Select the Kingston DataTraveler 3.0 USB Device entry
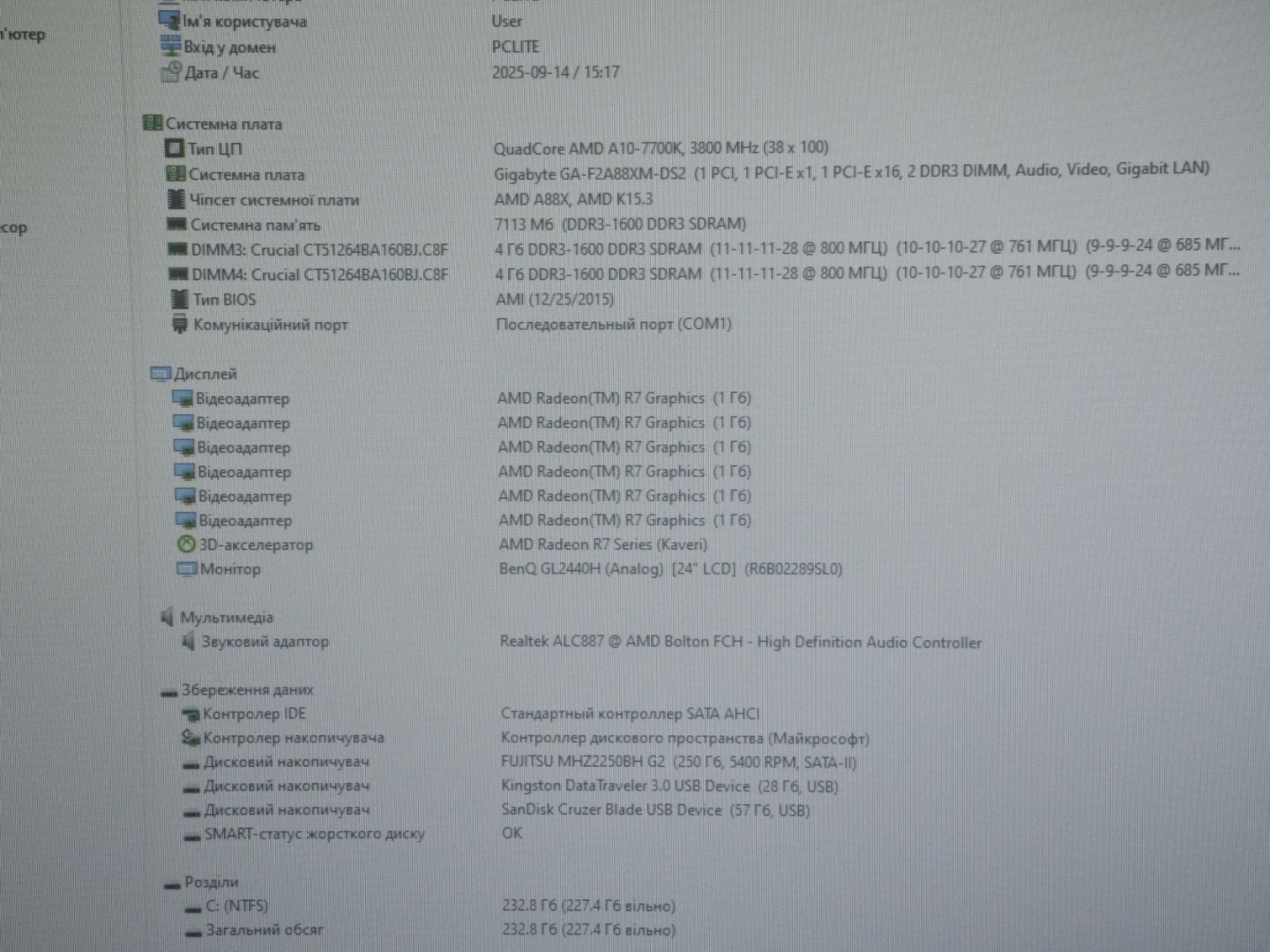 coord(670,786)
